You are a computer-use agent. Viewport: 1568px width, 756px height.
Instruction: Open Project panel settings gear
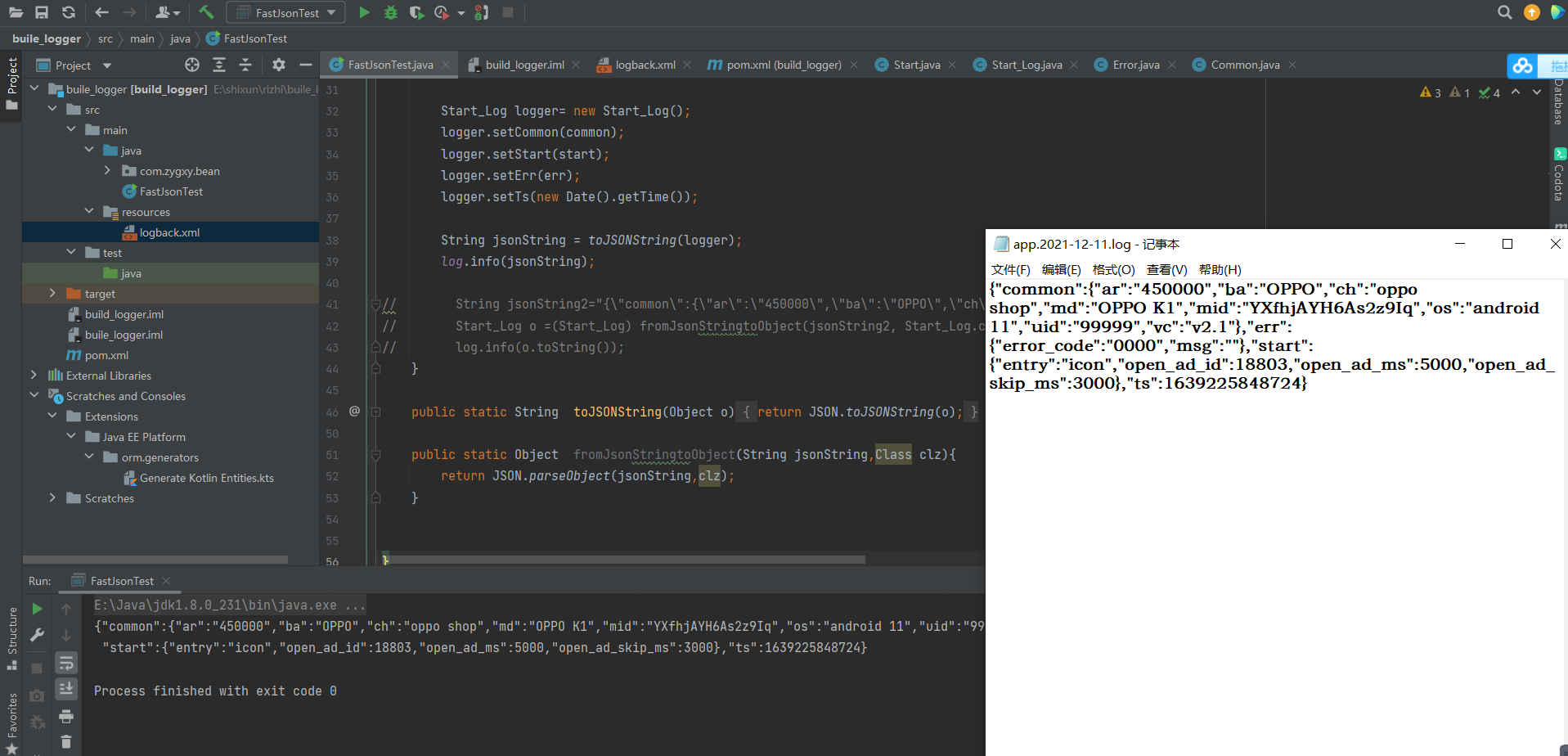click(279, 65)
